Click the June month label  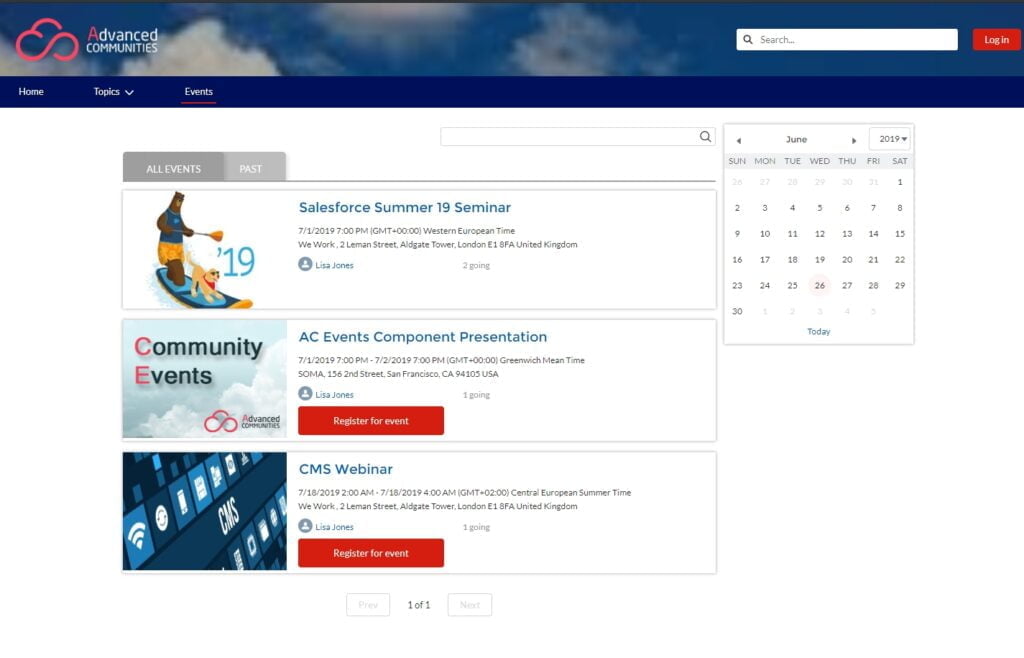coord(796,139)
